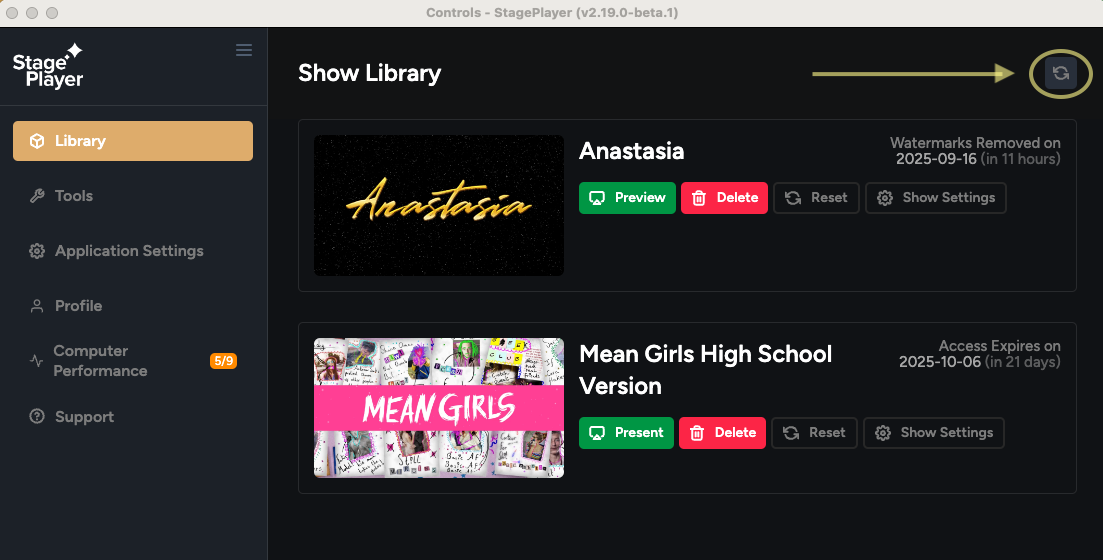
Task: Click the Application Settings gear icon
Action: [x=37, y=251]
